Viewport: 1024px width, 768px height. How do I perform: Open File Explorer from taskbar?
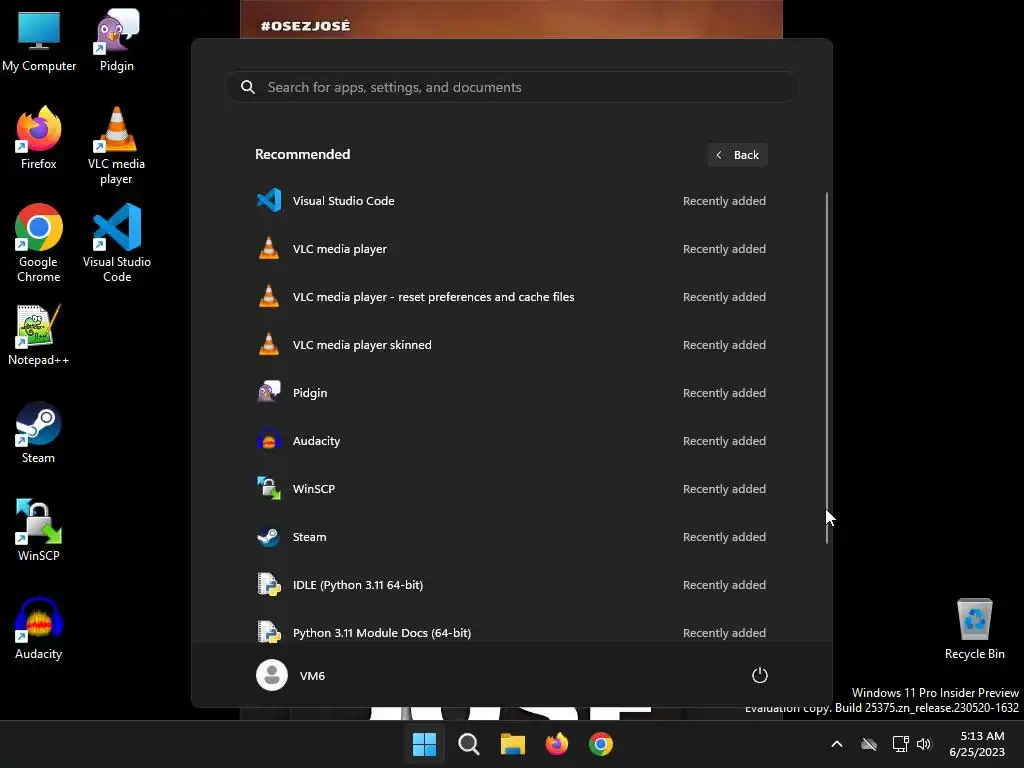coord(513,744)
